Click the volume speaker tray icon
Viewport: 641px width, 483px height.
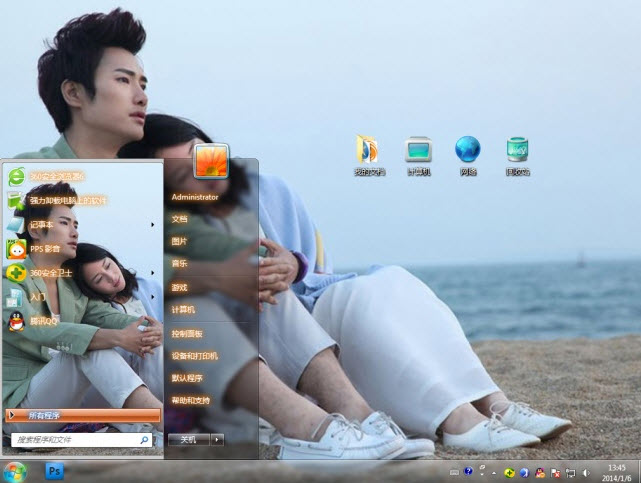(586, 473)
